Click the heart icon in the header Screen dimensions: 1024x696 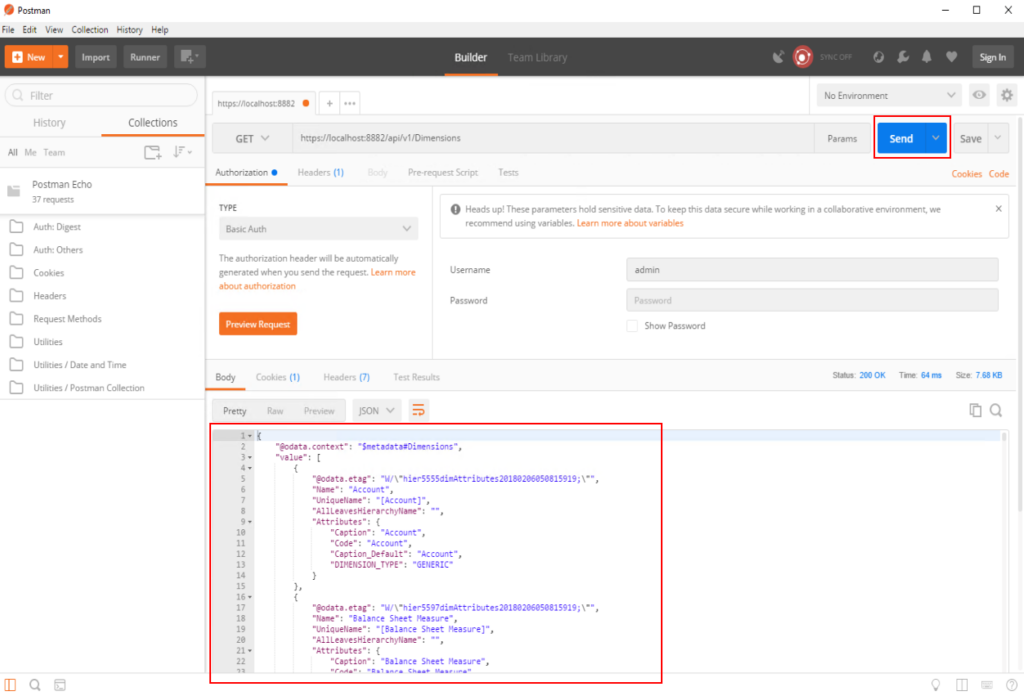[951, 57]
